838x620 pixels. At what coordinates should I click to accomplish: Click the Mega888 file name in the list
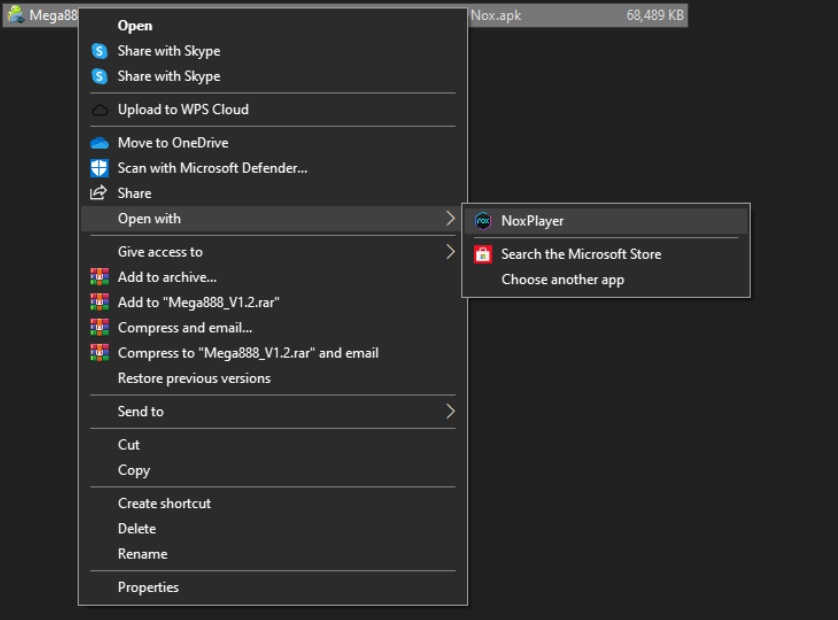pyautogui.click(x=50, y=15)
